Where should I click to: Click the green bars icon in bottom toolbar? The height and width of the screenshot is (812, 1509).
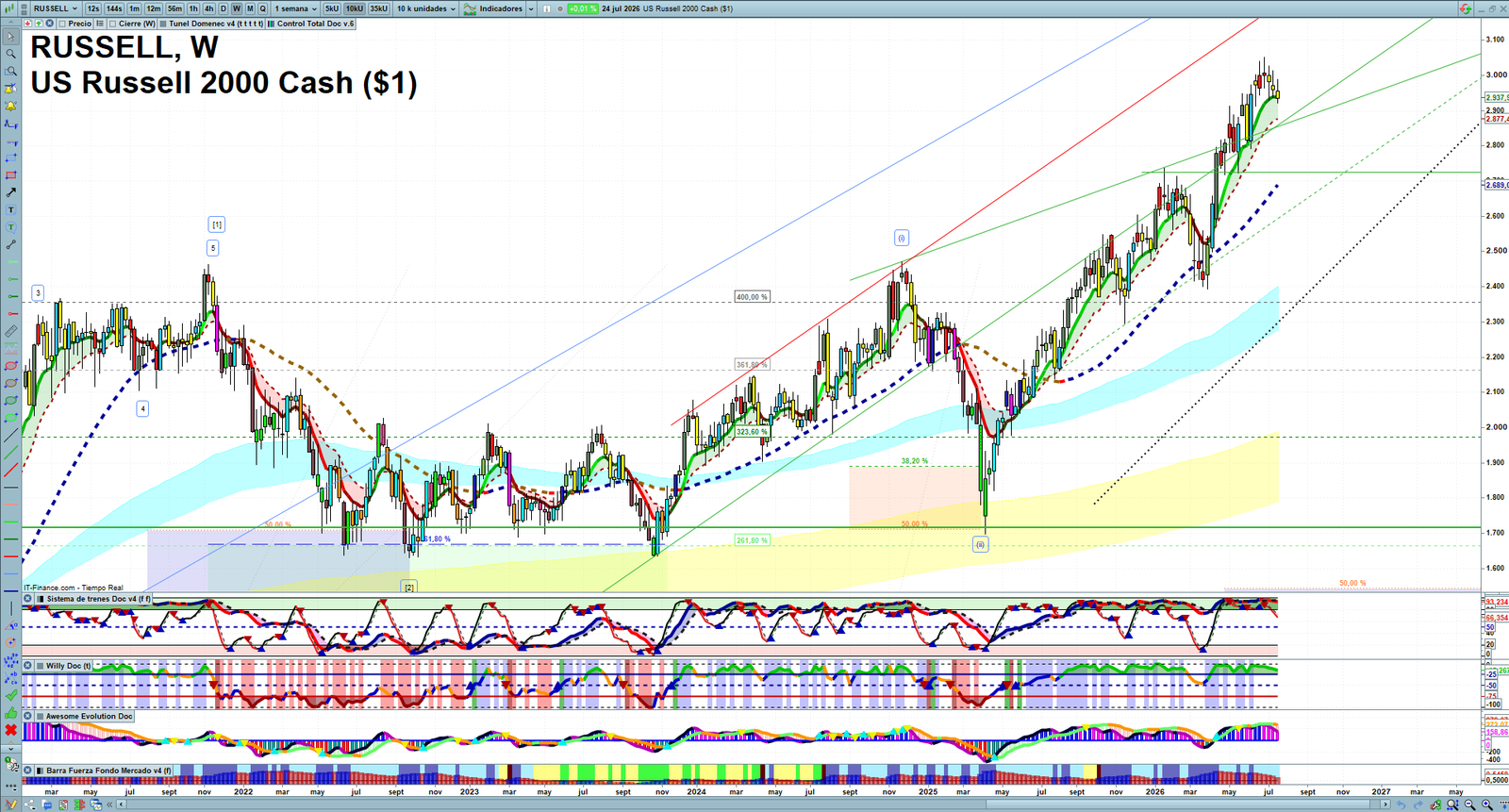click(x=79, y=804)
